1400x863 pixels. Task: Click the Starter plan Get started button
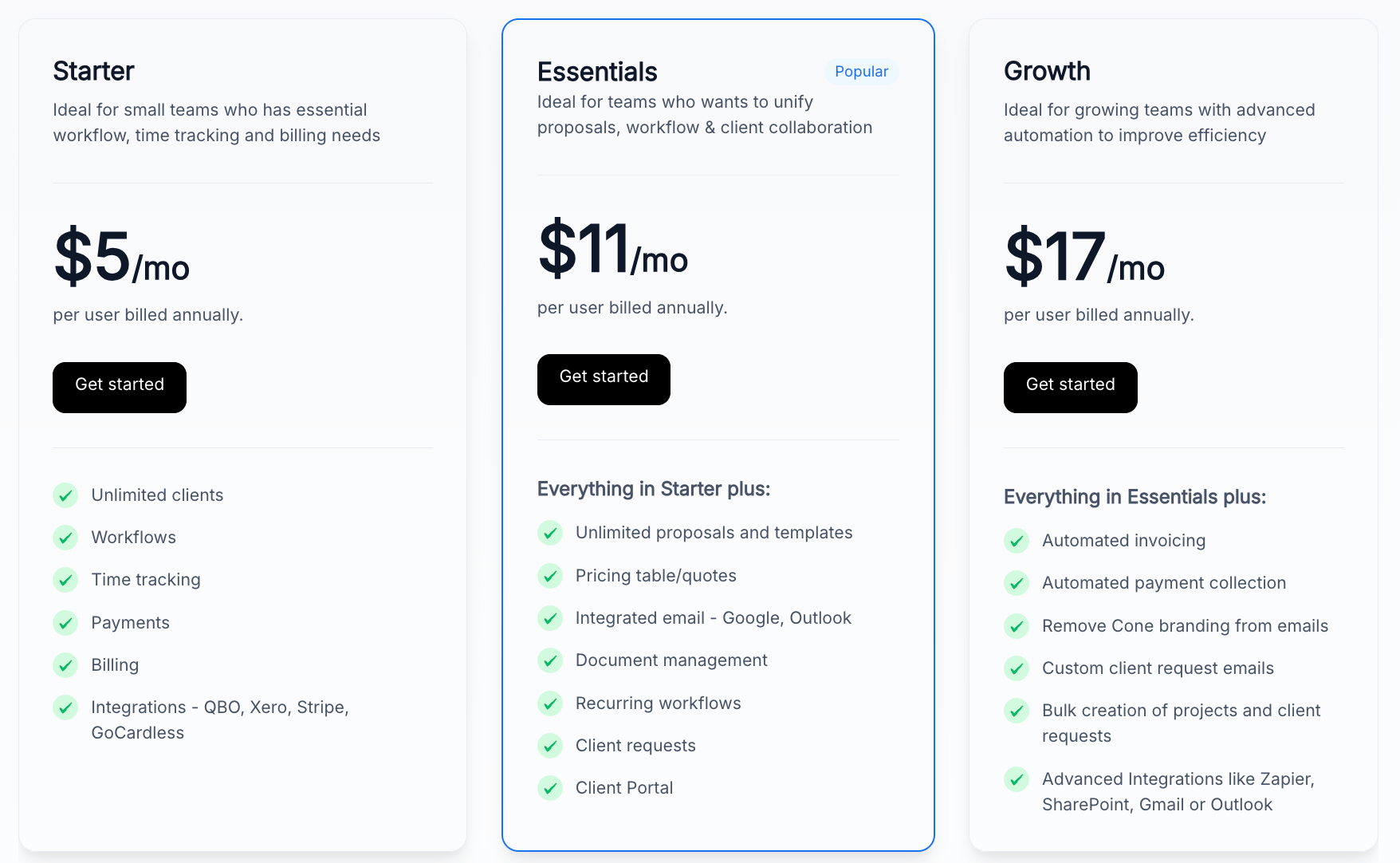(120, 388)
